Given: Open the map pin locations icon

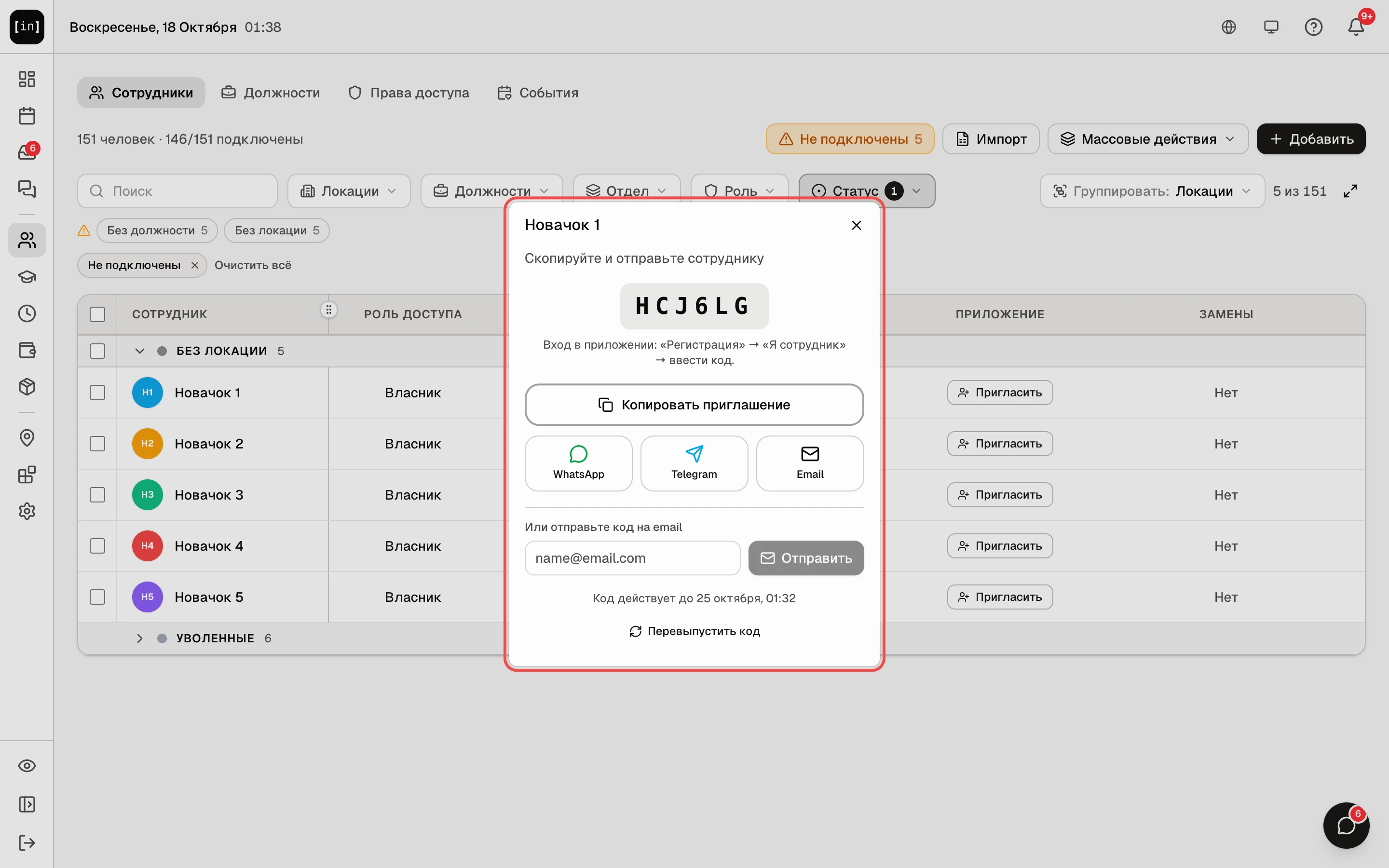Looking at the screenshot, I should tap(27, 438).
